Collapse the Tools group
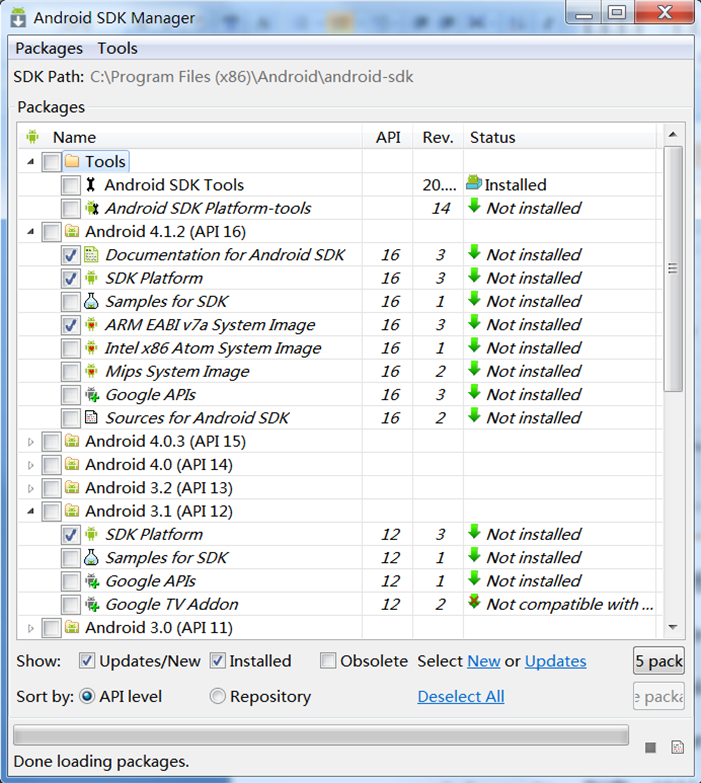Screen dimensions: 701x783 (x=30, y=162)
